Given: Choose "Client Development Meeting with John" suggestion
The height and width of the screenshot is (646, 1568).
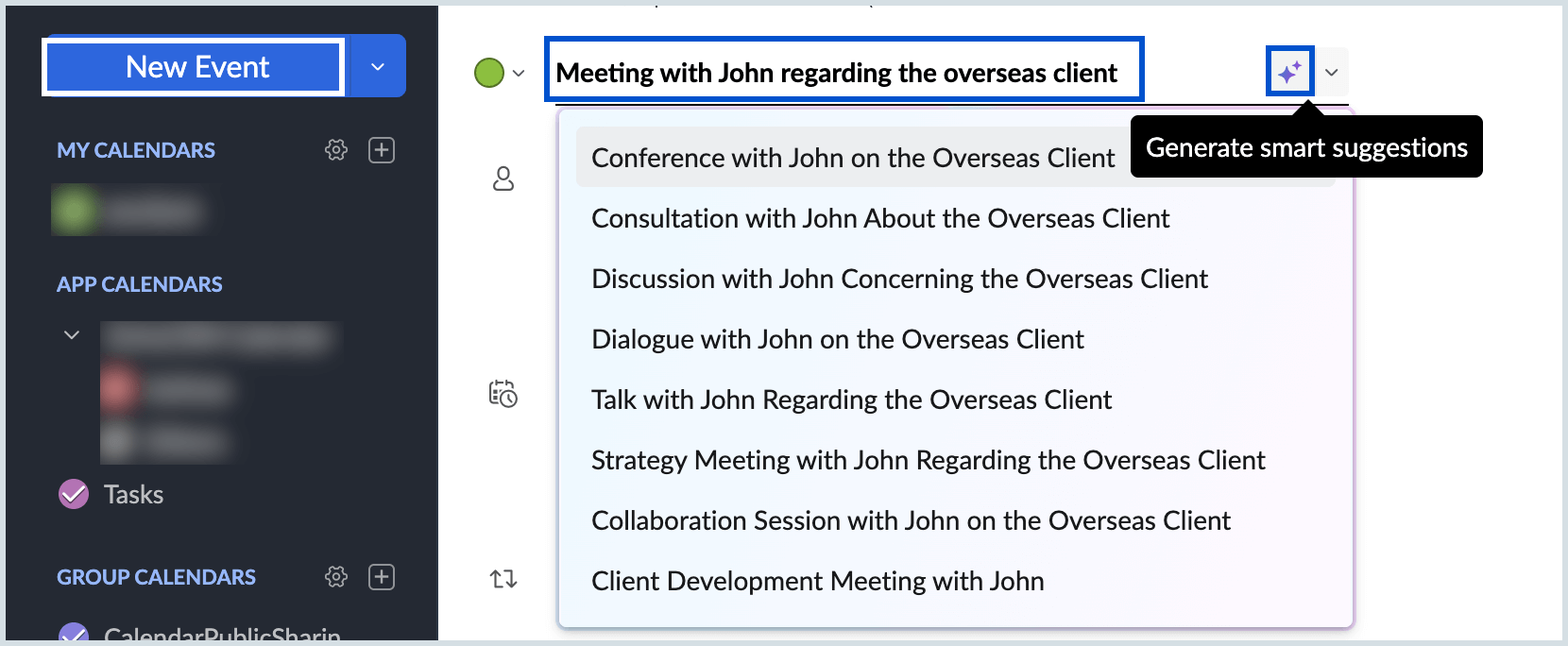Looking at the screenshot, I should pyautogui.click(x=817, y=582).
